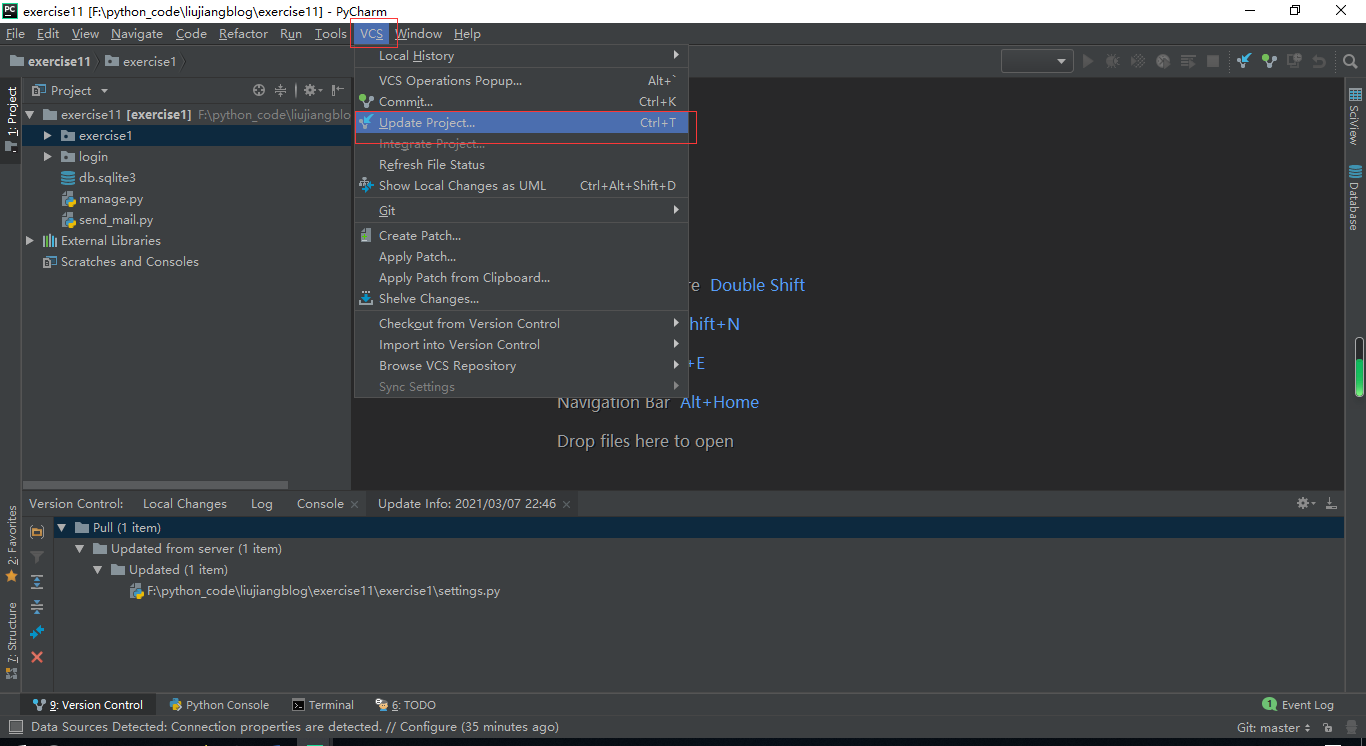The width and height of the screenshot is (1366, 746).
Task: Click the red X icon in Version Control
Action: (x=37, y=657)
